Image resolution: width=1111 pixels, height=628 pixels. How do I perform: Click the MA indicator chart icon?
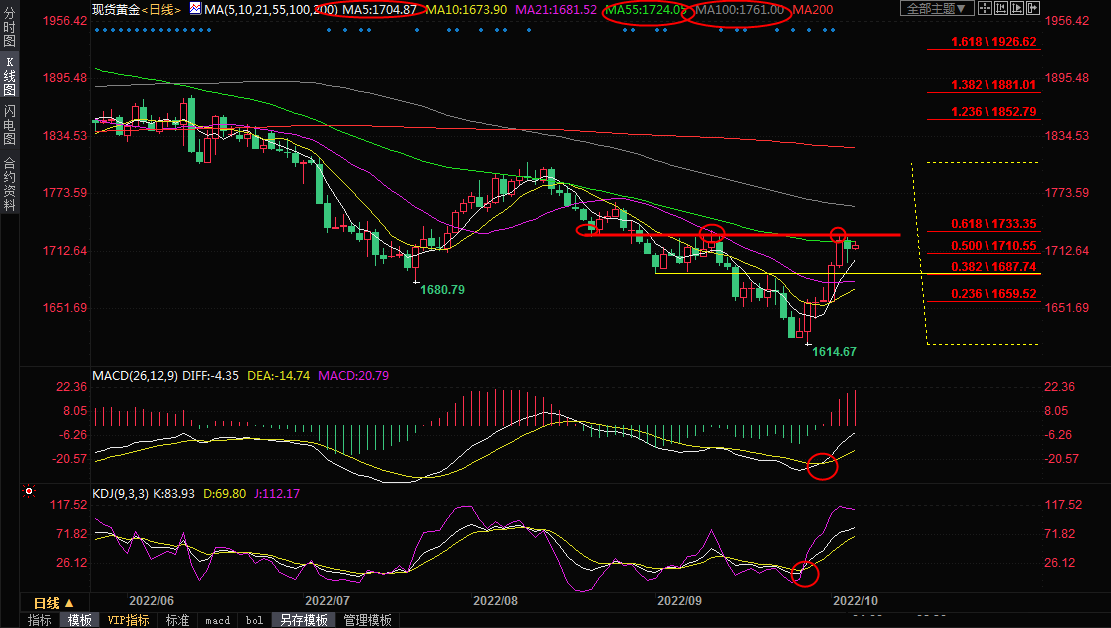(195, 9)
